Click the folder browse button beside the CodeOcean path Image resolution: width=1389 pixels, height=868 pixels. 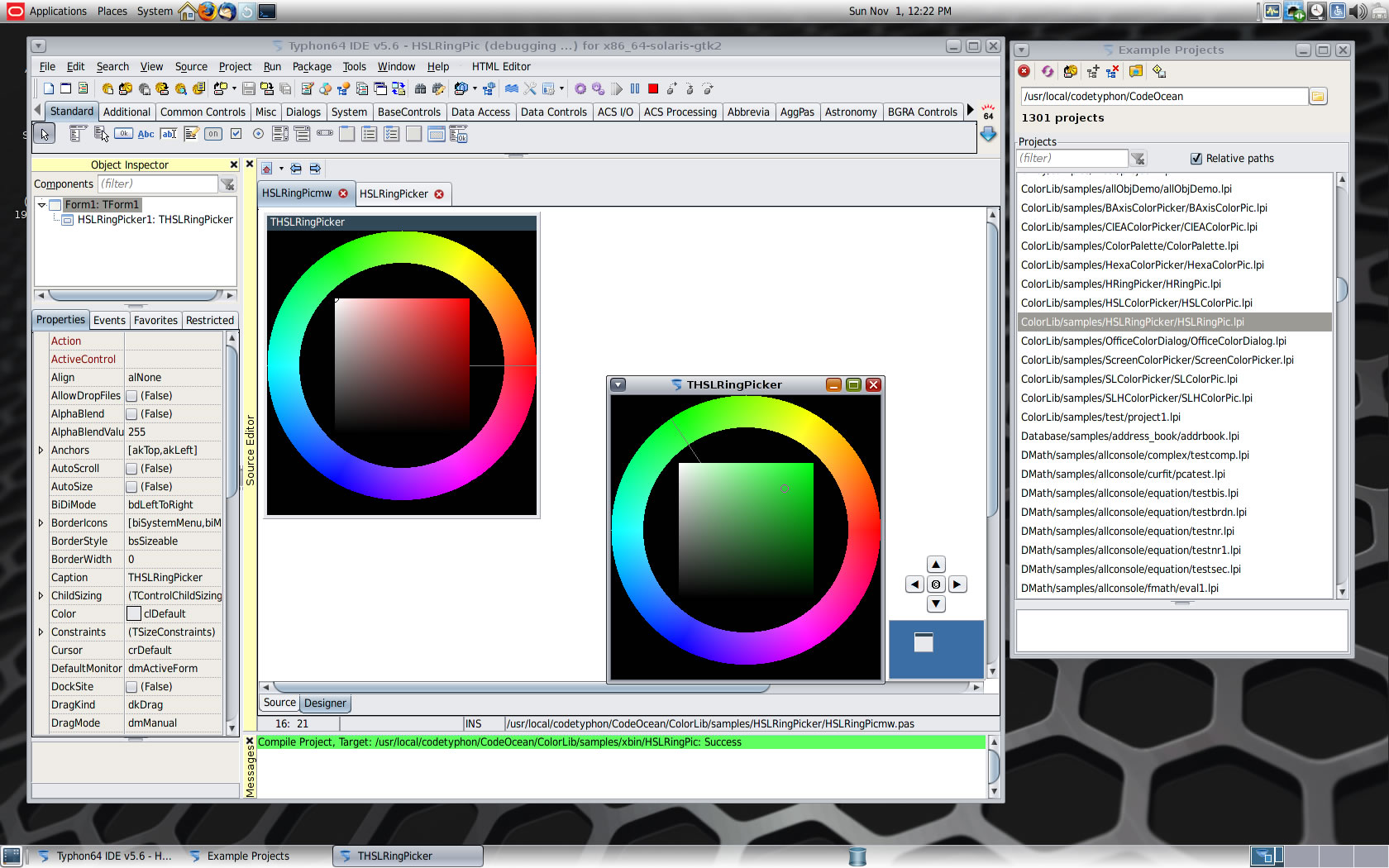tap(1318, 97)
